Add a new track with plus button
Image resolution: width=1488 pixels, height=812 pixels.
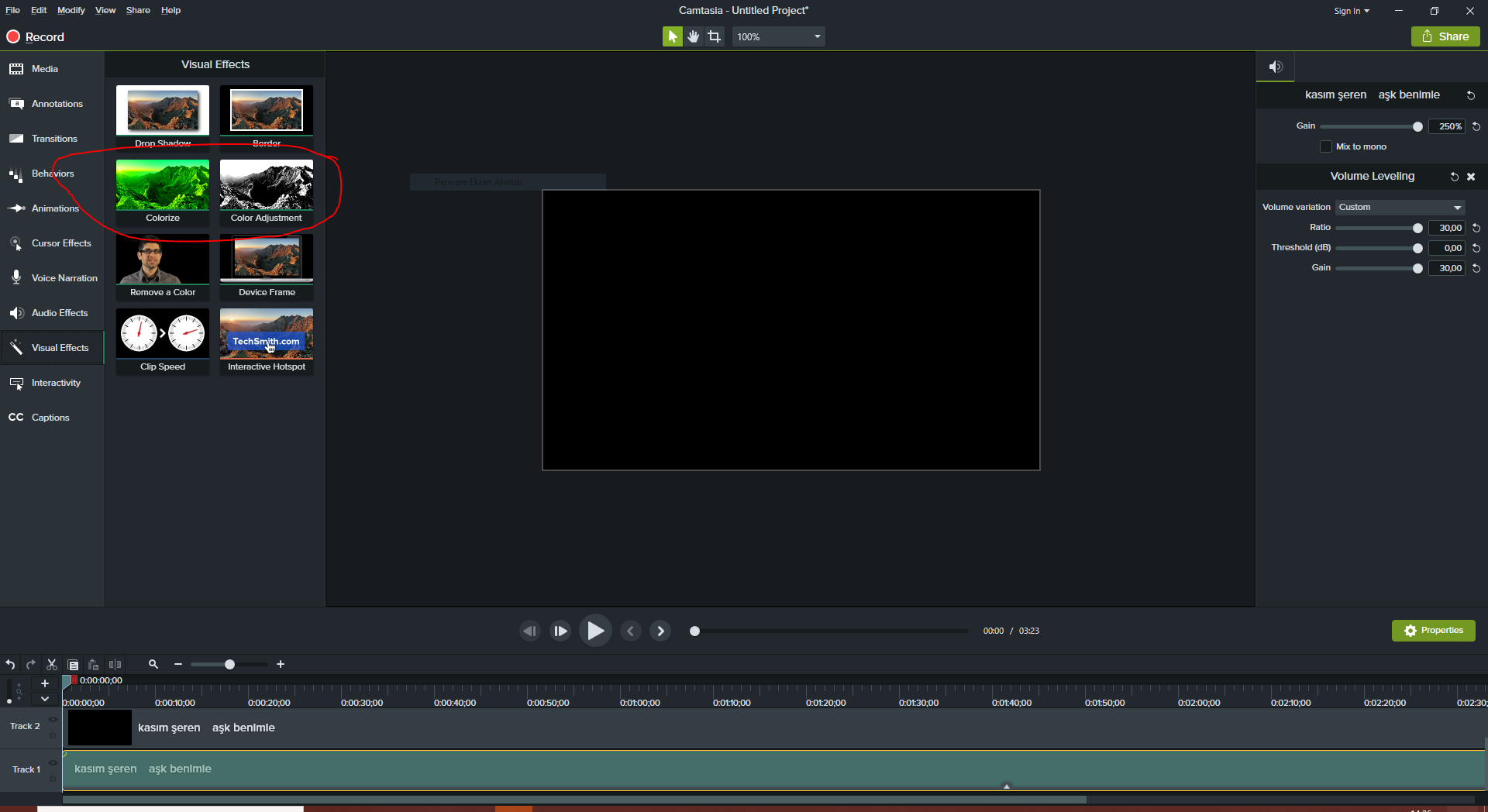point(45,683)
